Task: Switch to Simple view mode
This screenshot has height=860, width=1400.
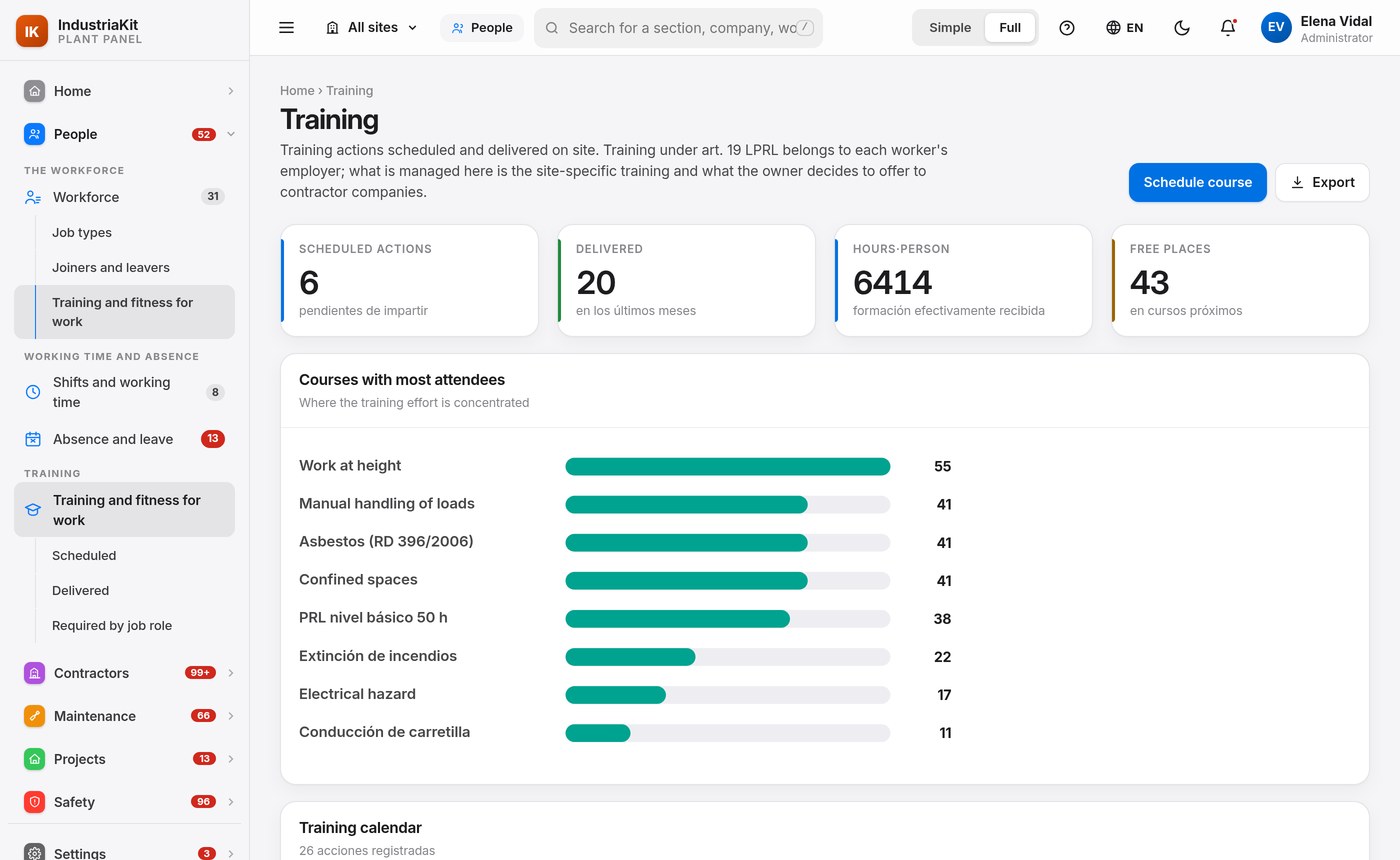Action: 950,28
